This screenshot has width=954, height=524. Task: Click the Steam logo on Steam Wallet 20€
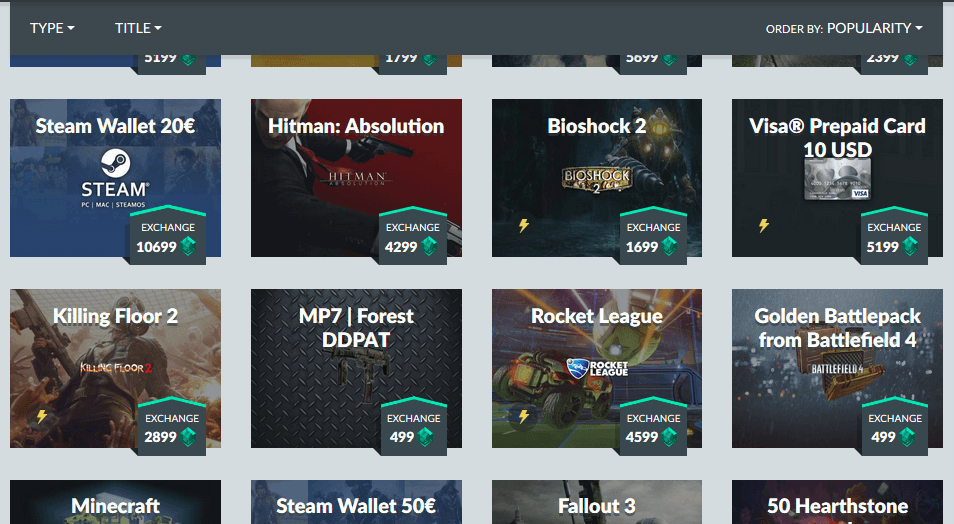115,164
